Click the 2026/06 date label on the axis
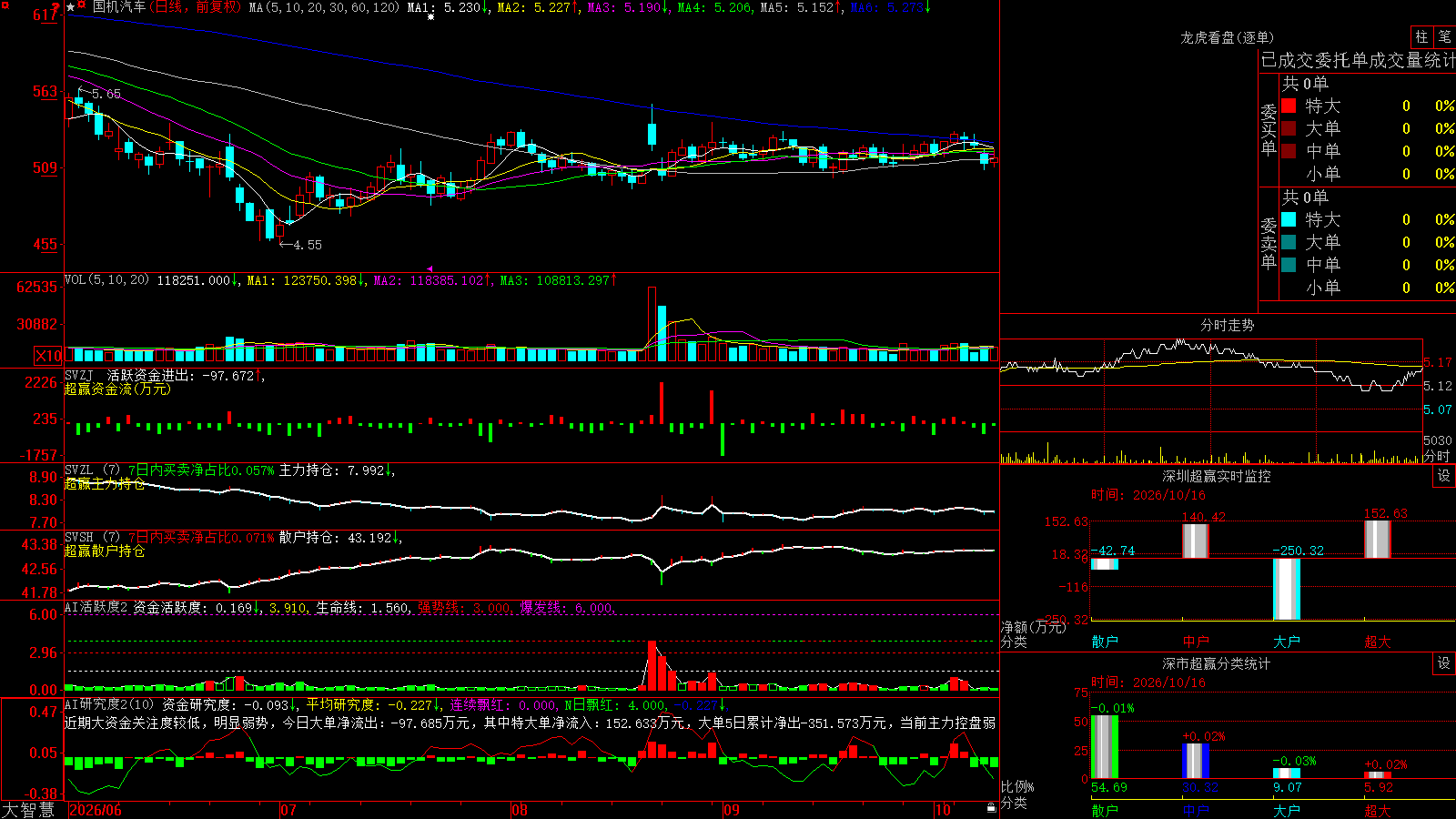Image resolution: width=1456 pixels, height=819 pixels. [x=96, y=810]
